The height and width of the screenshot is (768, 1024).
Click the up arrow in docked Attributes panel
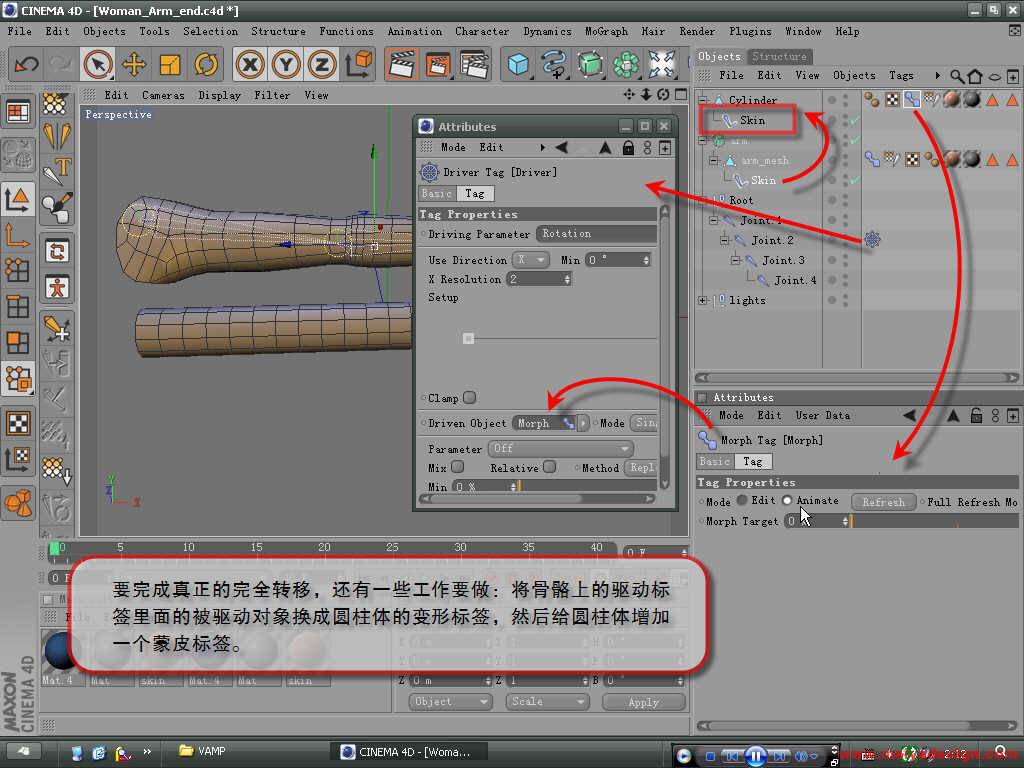click(x=953, y=415)
